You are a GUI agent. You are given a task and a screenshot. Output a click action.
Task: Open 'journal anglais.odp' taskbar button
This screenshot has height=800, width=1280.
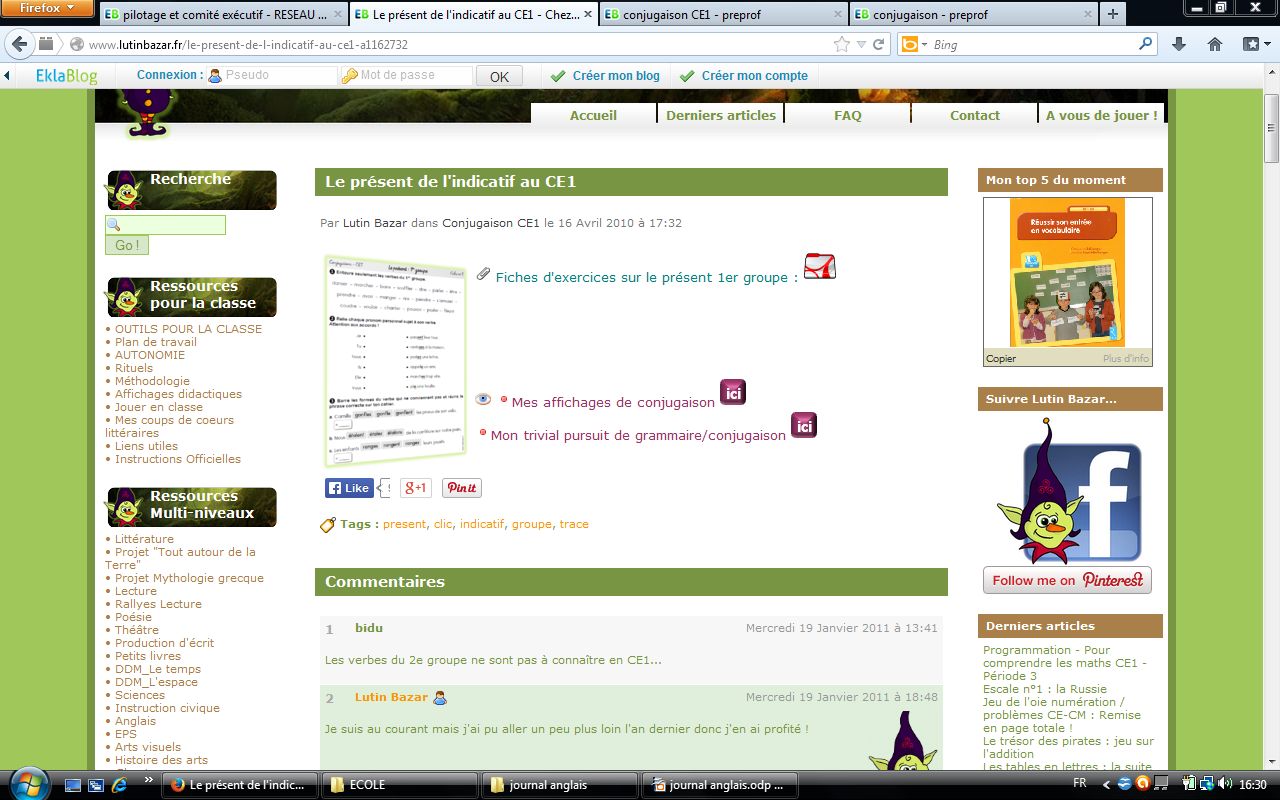point(720,785)
